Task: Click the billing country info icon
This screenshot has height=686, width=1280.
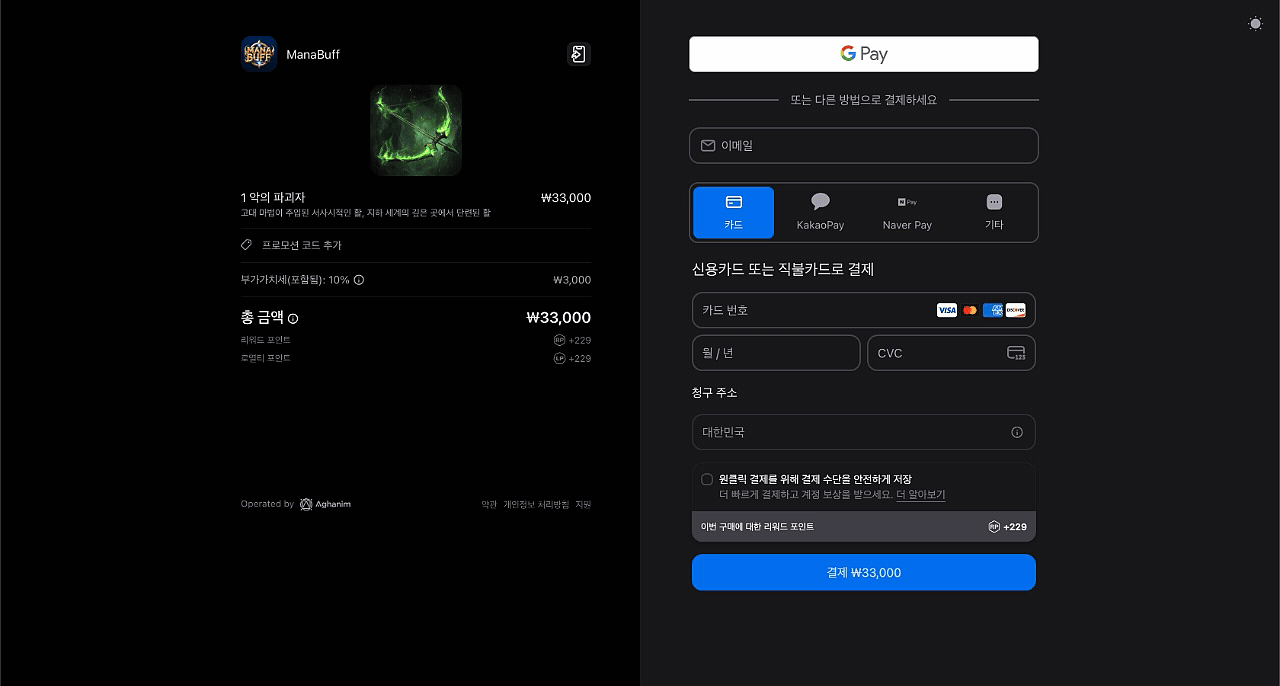Action: [x=1016, y=432]
